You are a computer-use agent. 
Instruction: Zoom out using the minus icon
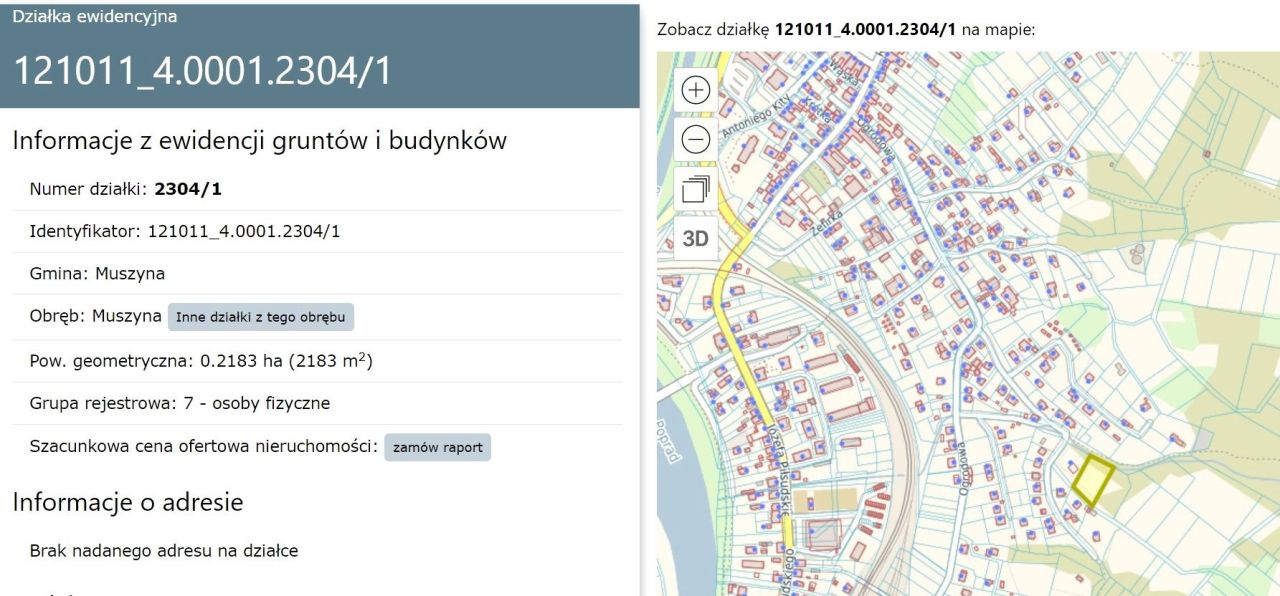point(695,138)
